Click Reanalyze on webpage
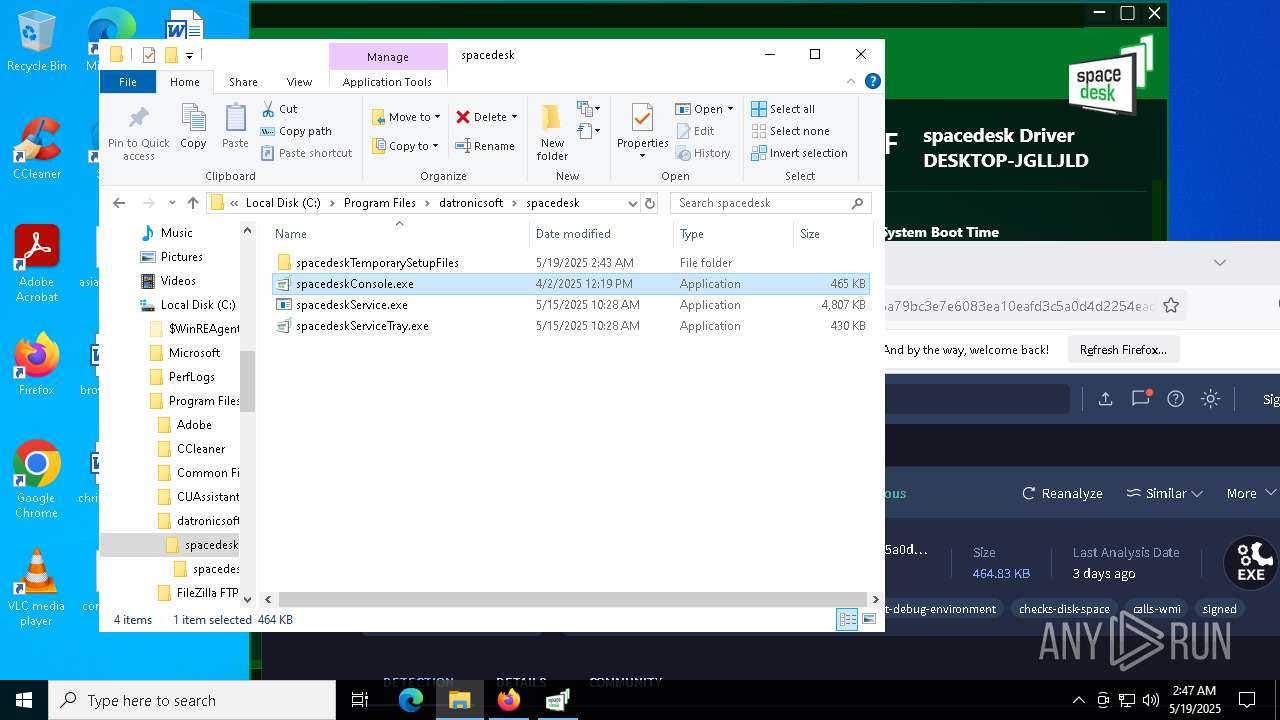 coord(1062,493)
